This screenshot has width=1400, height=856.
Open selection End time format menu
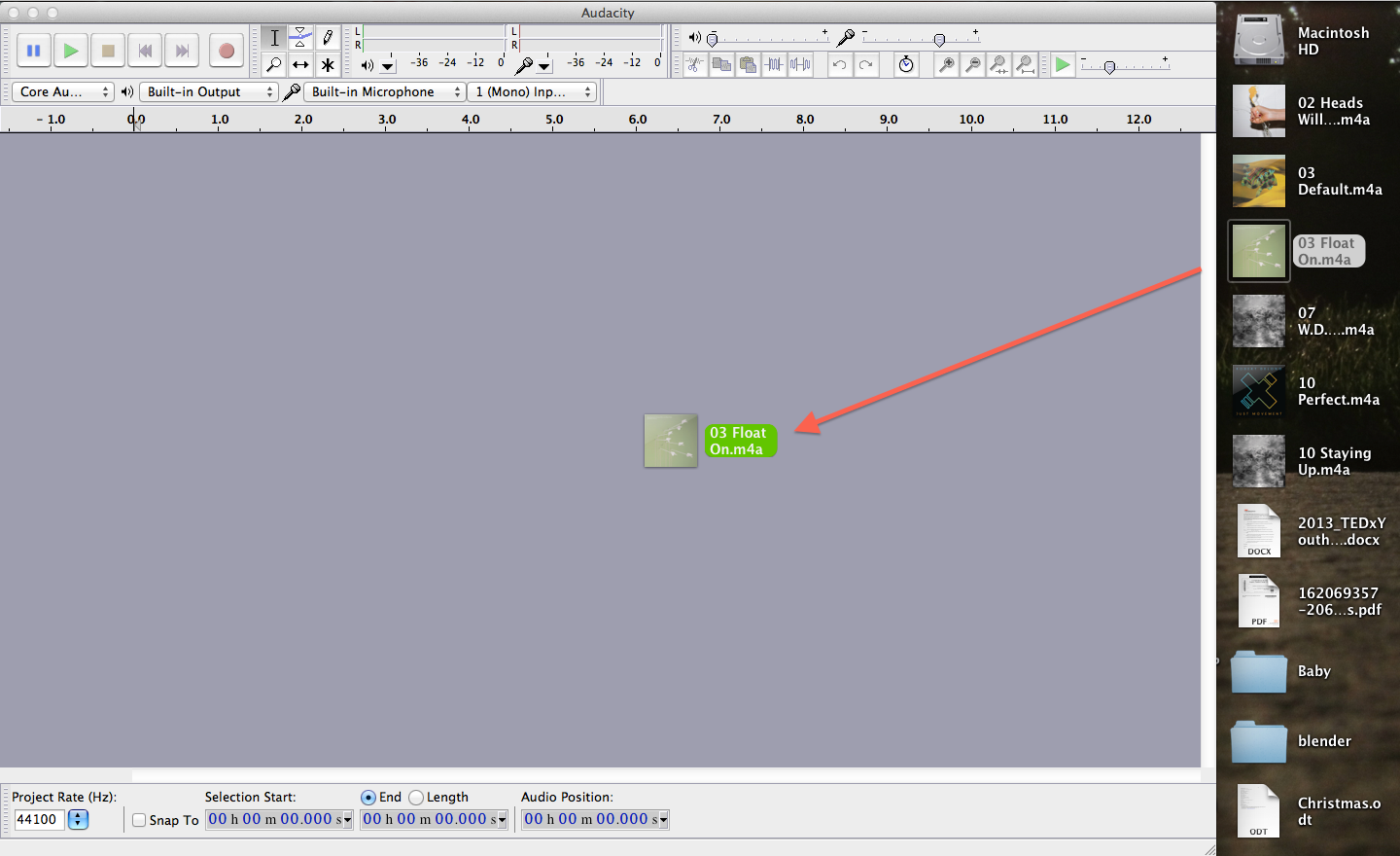pos(501,820)
